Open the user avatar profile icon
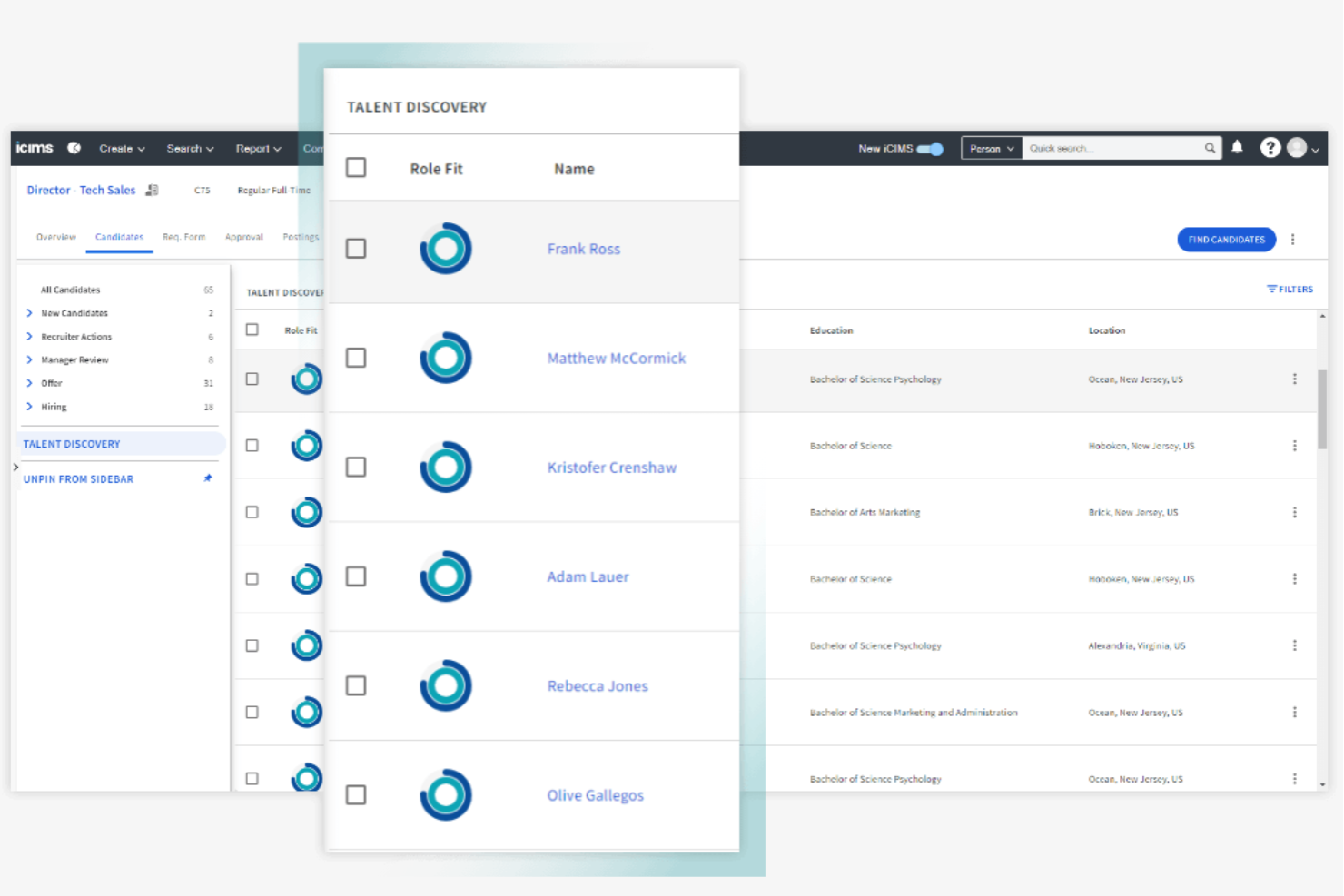 (1297, 147)
